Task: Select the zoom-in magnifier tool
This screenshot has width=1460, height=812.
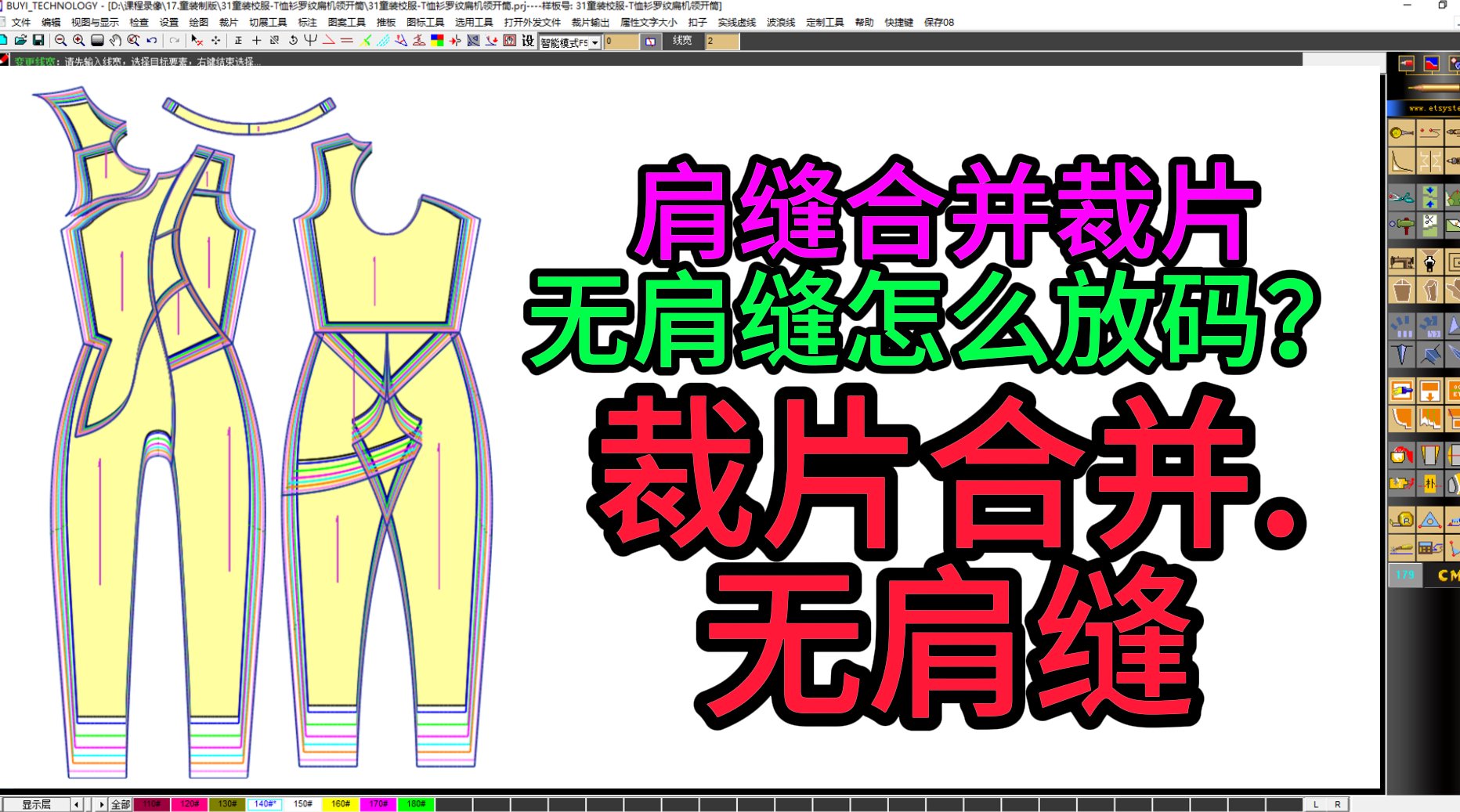Action: [x=78, y=41]
